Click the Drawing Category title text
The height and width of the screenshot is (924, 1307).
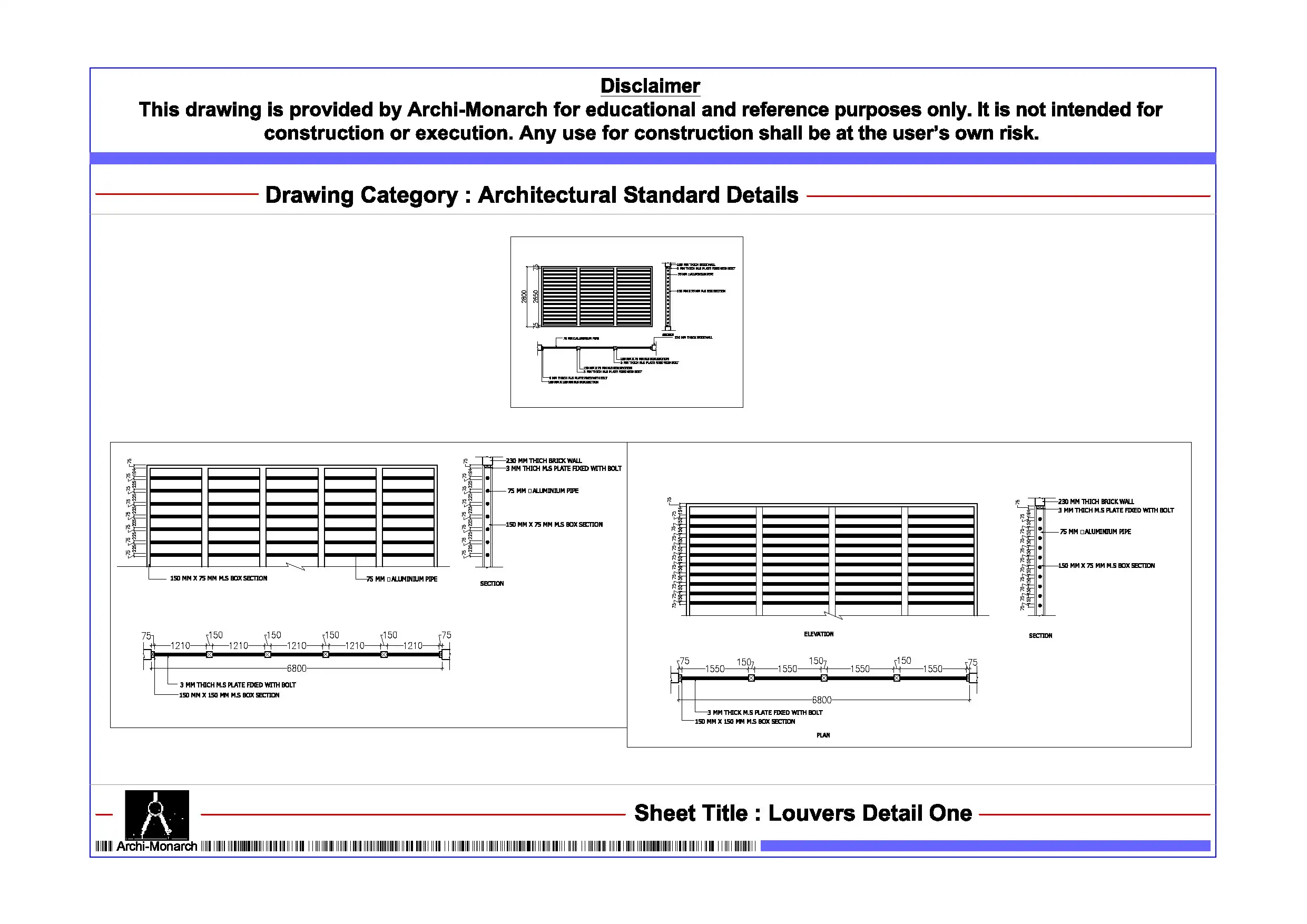point(532,195)
